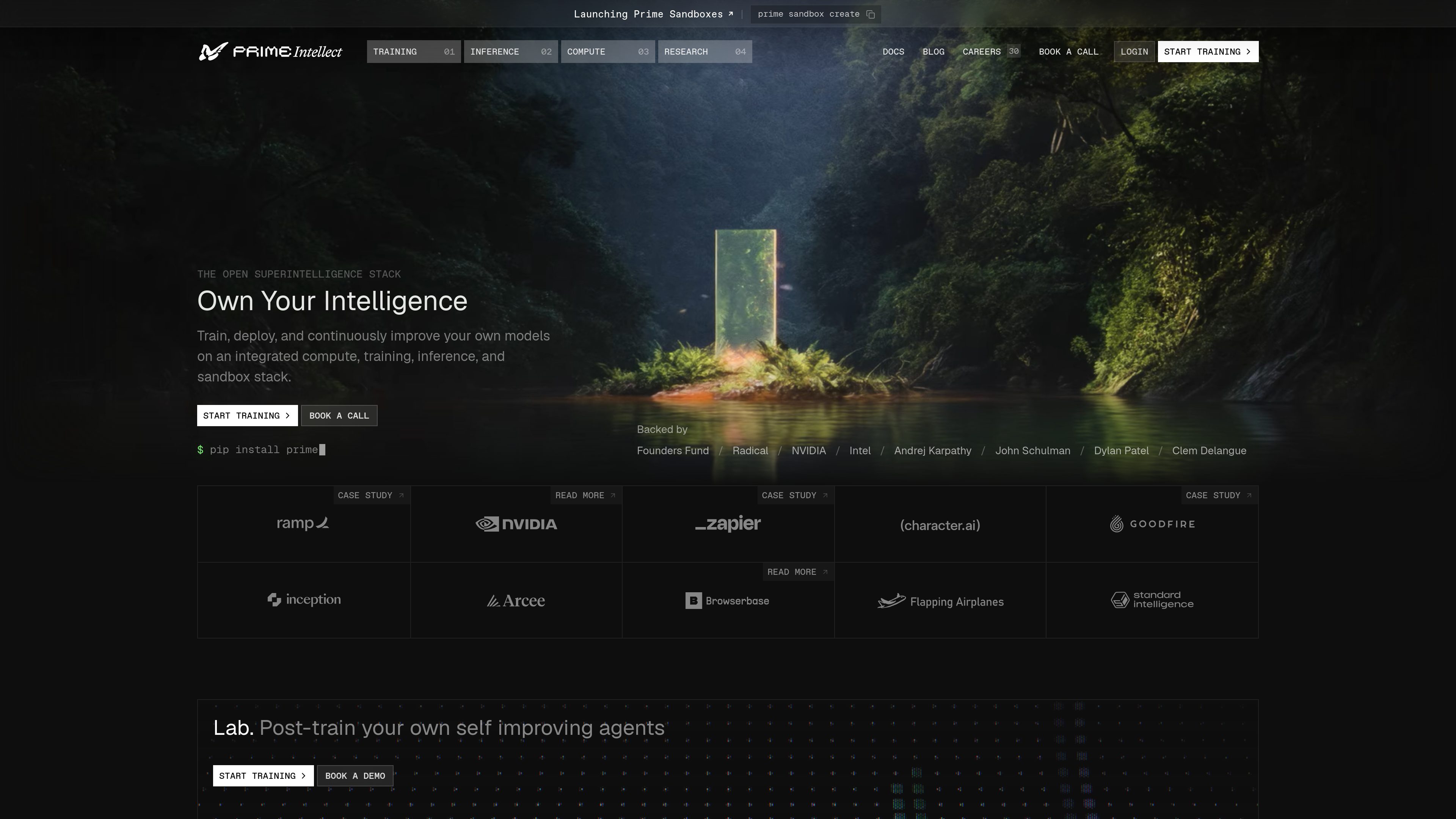Screen dimensions: 1456x819
Task: Click the Andrej Karpathy backer name
Action: click(933, 450)
